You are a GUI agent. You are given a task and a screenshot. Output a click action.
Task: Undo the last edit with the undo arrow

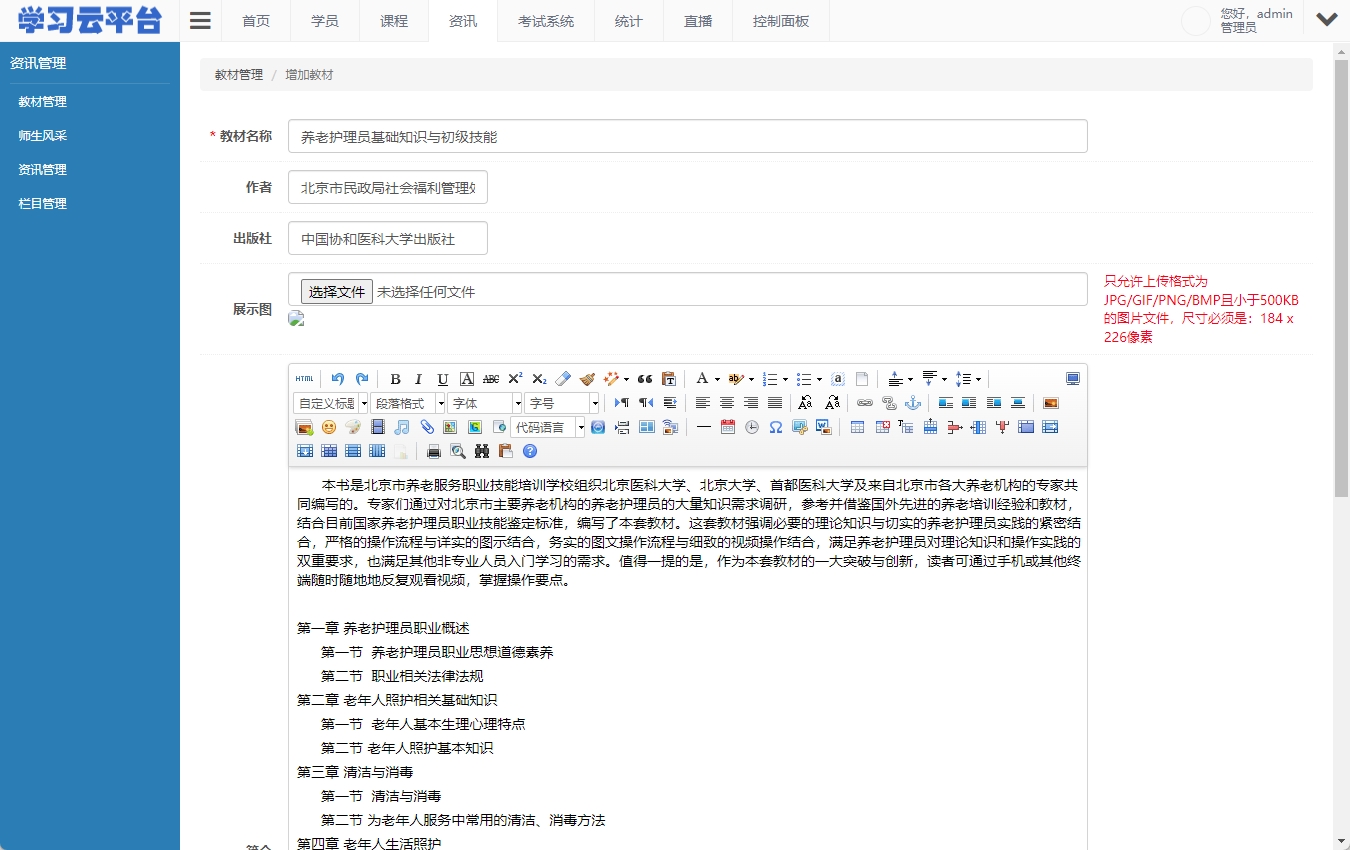coord(337,378)
